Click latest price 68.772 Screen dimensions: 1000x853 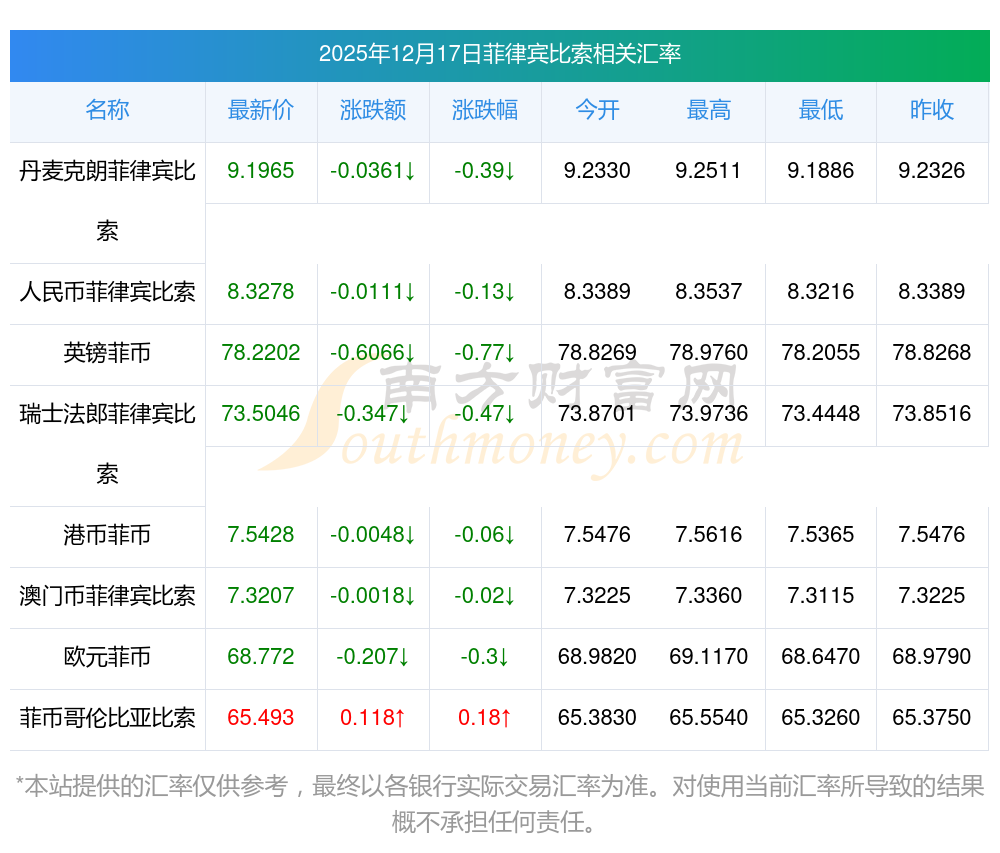(x=261, y=657)
